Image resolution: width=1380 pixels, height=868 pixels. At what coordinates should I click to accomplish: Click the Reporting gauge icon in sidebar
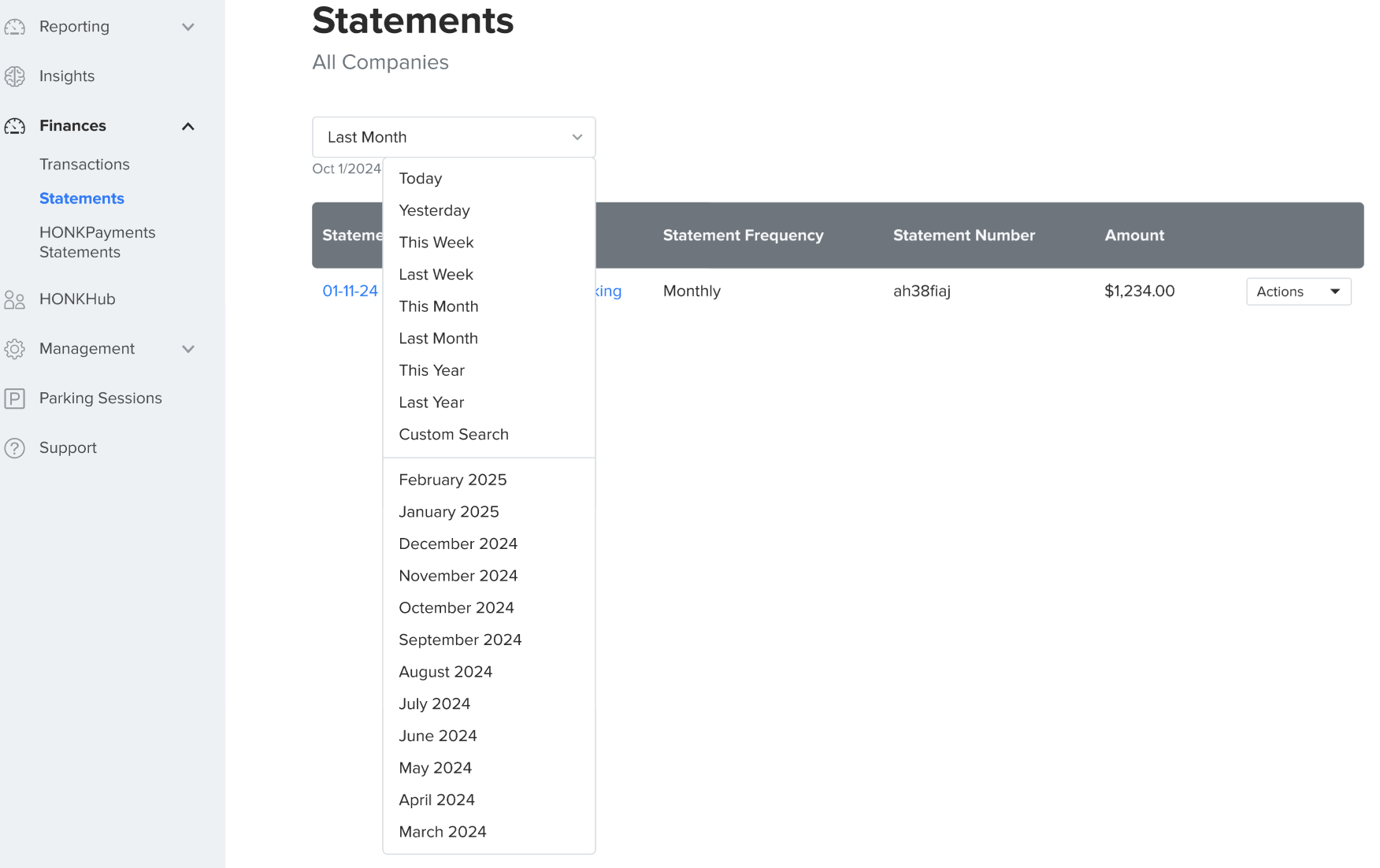tap(15, 27)
